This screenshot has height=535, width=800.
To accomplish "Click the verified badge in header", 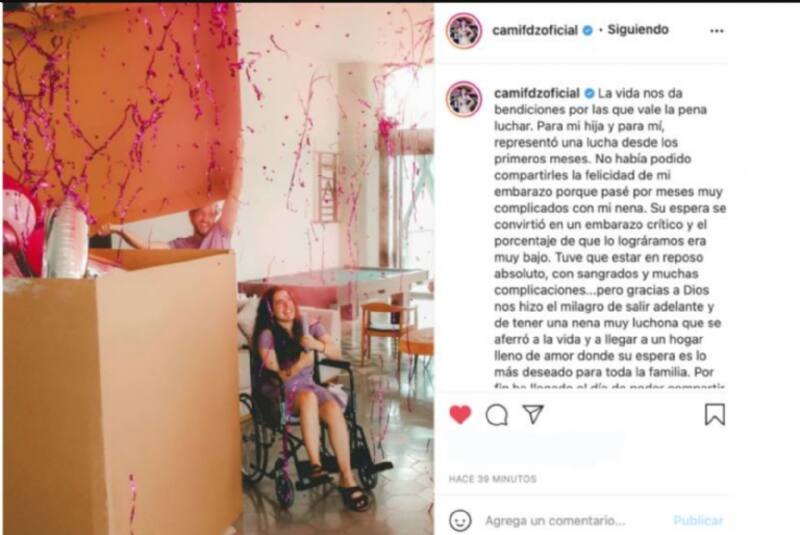I will click(x=588, y=31).
